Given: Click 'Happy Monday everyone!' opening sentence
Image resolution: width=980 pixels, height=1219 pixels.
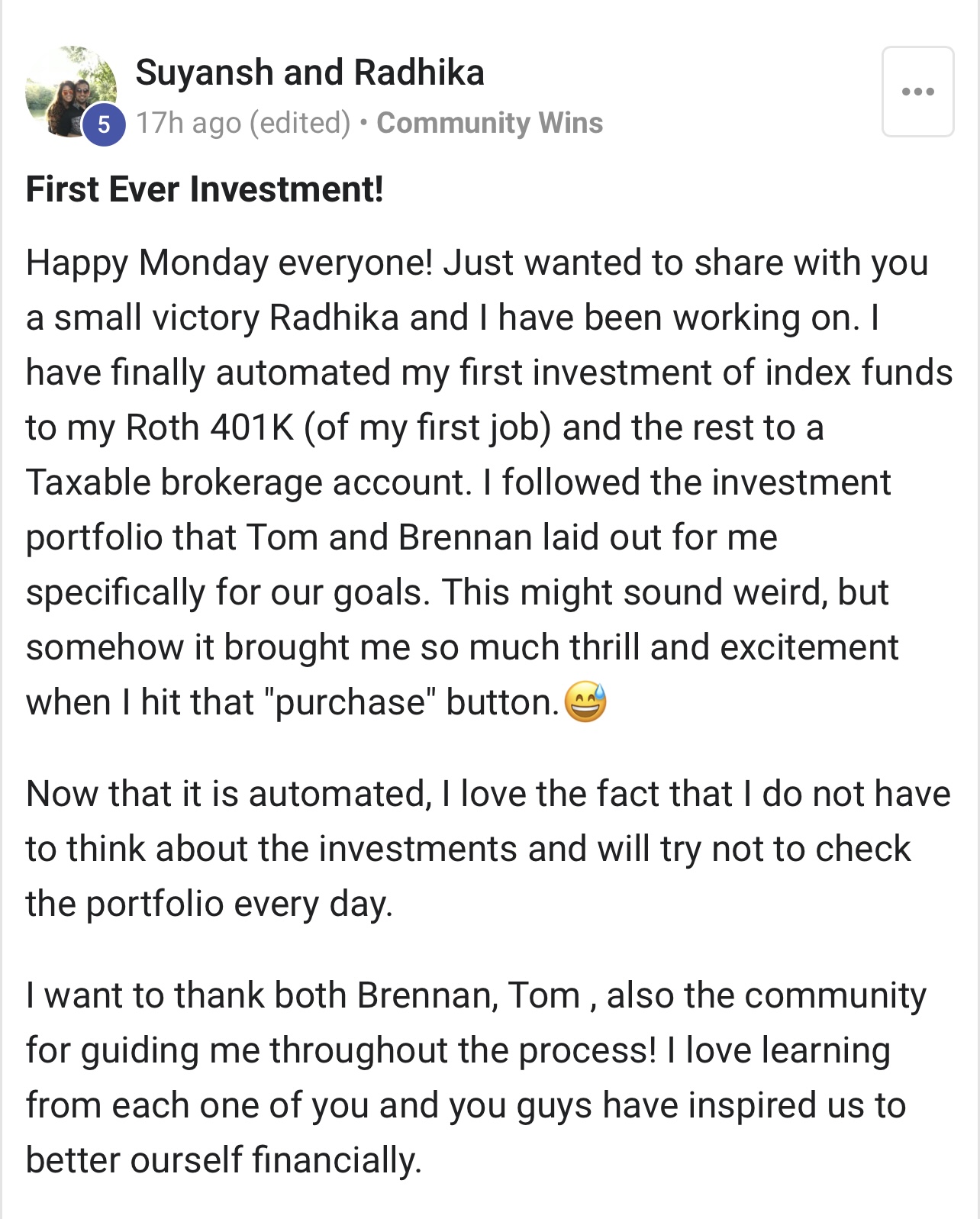Looking at the screenshot, I should [x=230, y=263].
